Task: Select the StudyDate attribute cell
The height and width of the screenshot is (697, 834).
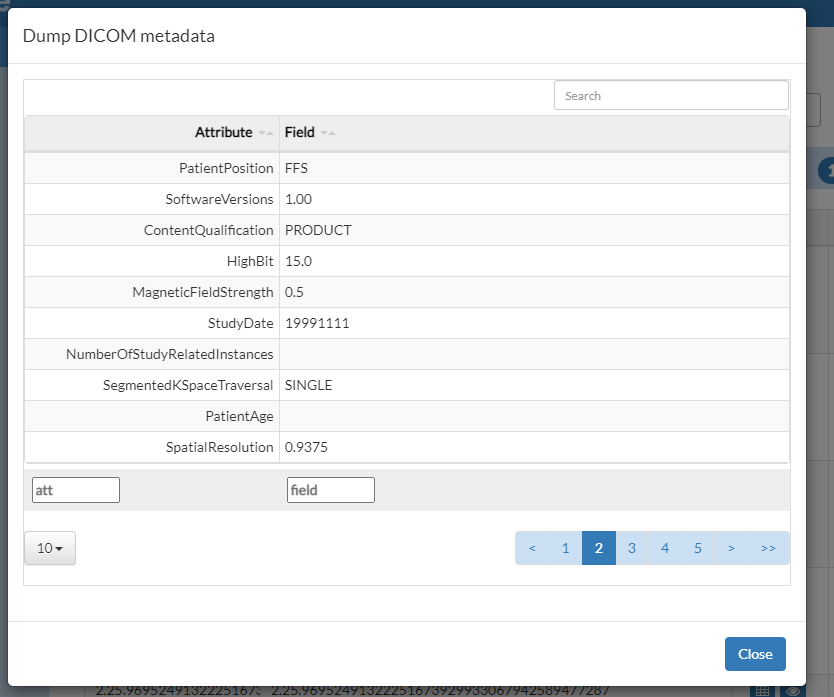Action: click(x=152, y=323)
